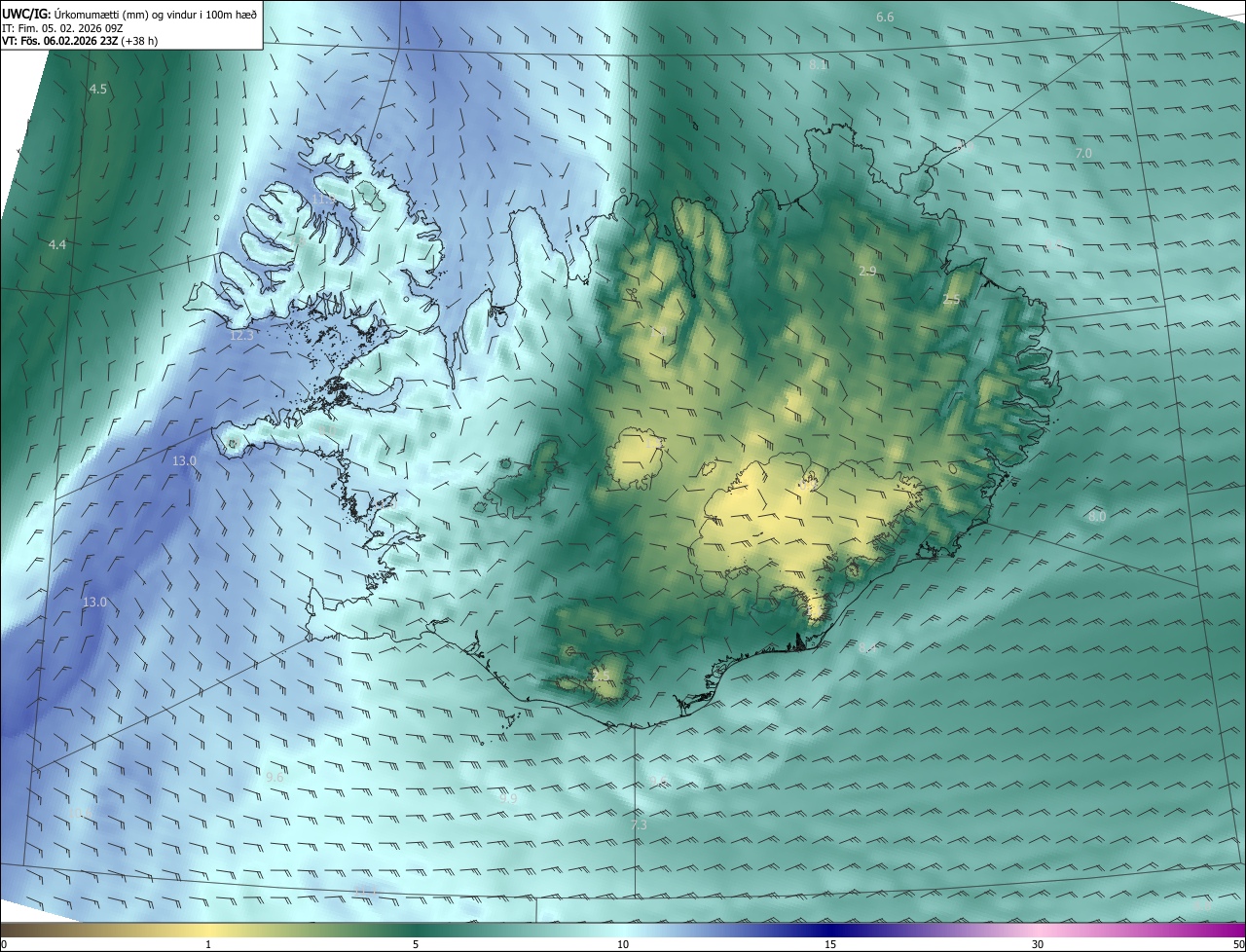
Task: Click the 2.5 value label on the map
Action: 951,300
